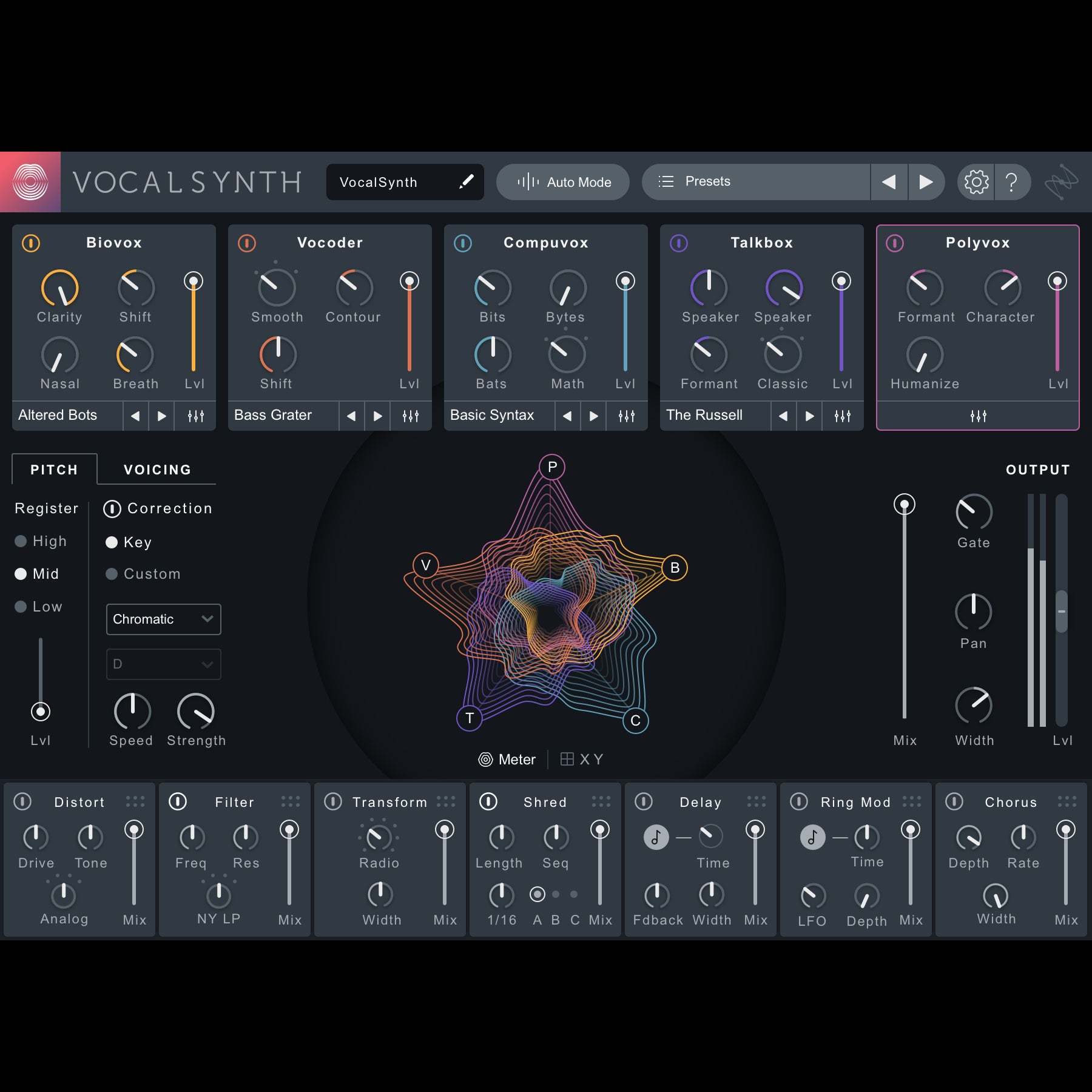Select the V node in the visualizer

[x=426, y=565]
